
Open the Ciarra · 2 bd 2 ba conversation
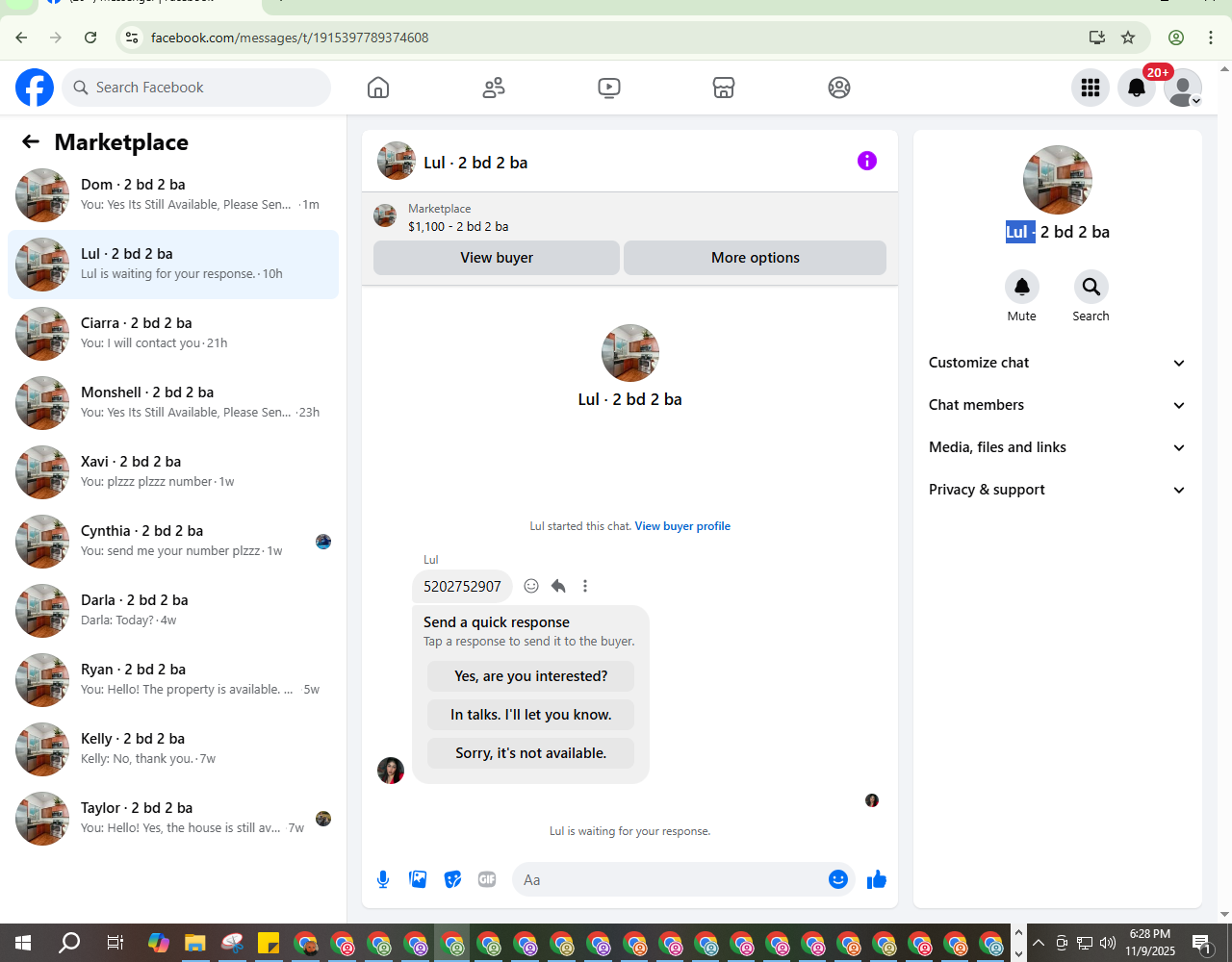point(173,334)
